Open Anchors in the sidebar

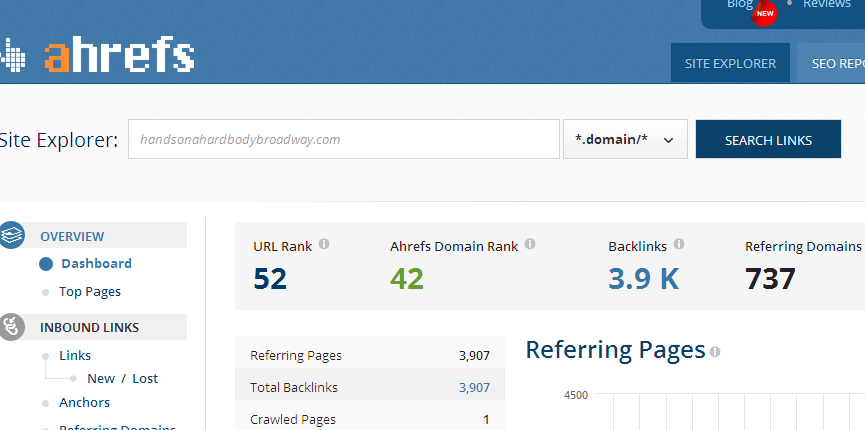point(84,402)
